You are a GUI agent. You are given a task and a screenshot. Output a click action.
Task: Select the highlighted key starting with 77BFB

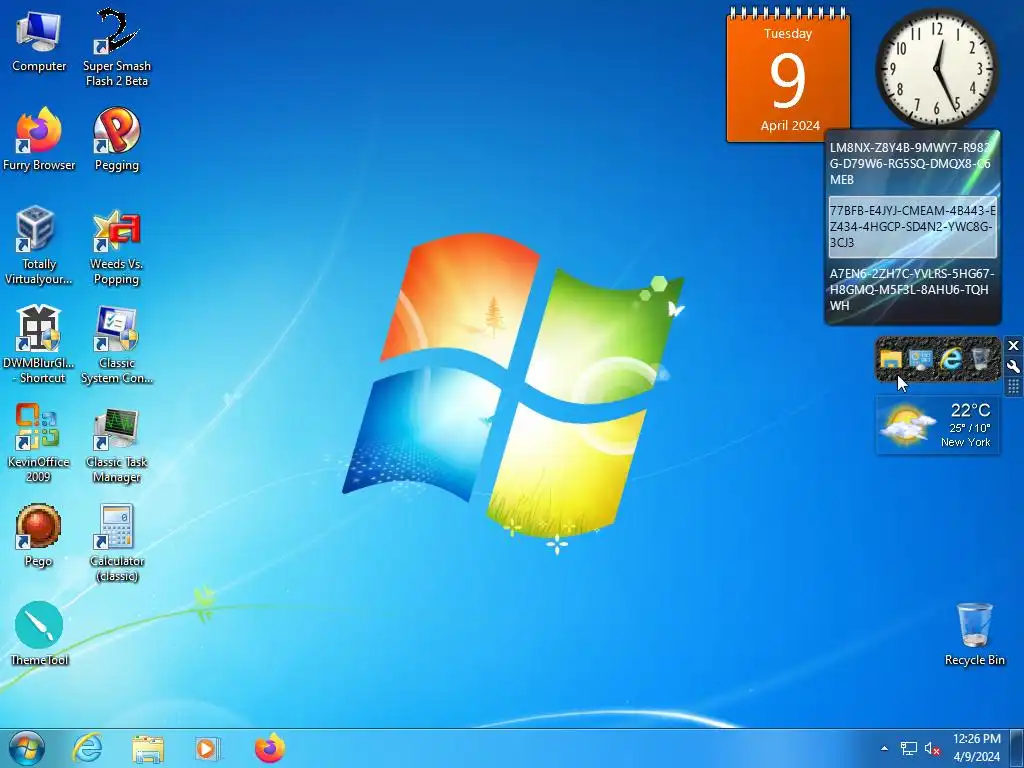tap(912, 227)
